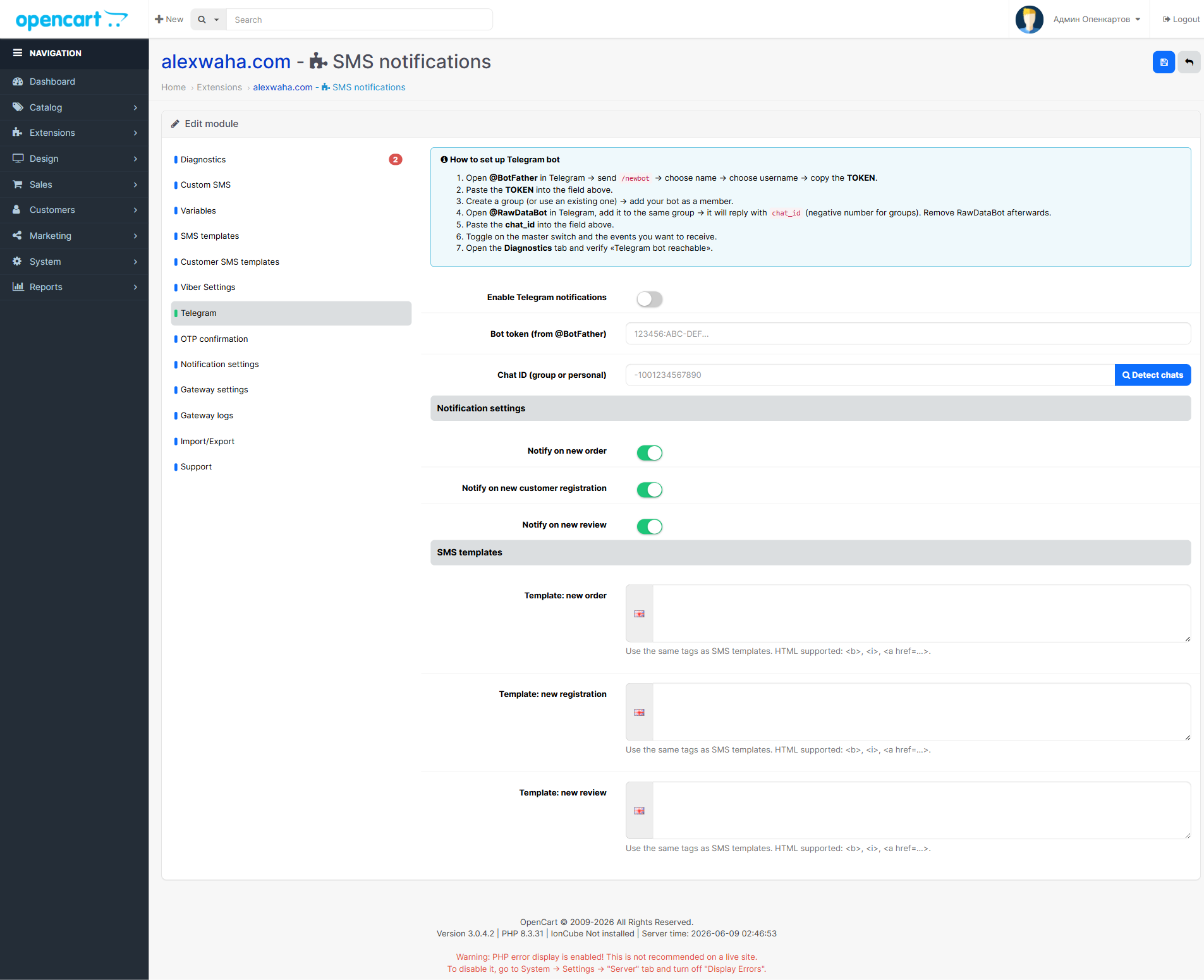Click the admin user avatar
This screenshot has height=980, width=1204.
click(1029, 20)
